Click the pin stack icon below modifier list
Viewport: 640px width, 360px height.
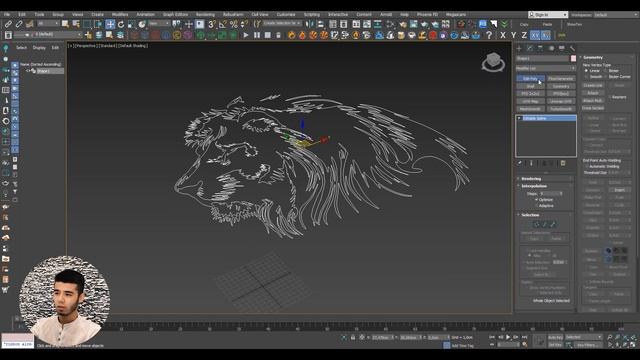pyautogui.click(x=520, y=163)
